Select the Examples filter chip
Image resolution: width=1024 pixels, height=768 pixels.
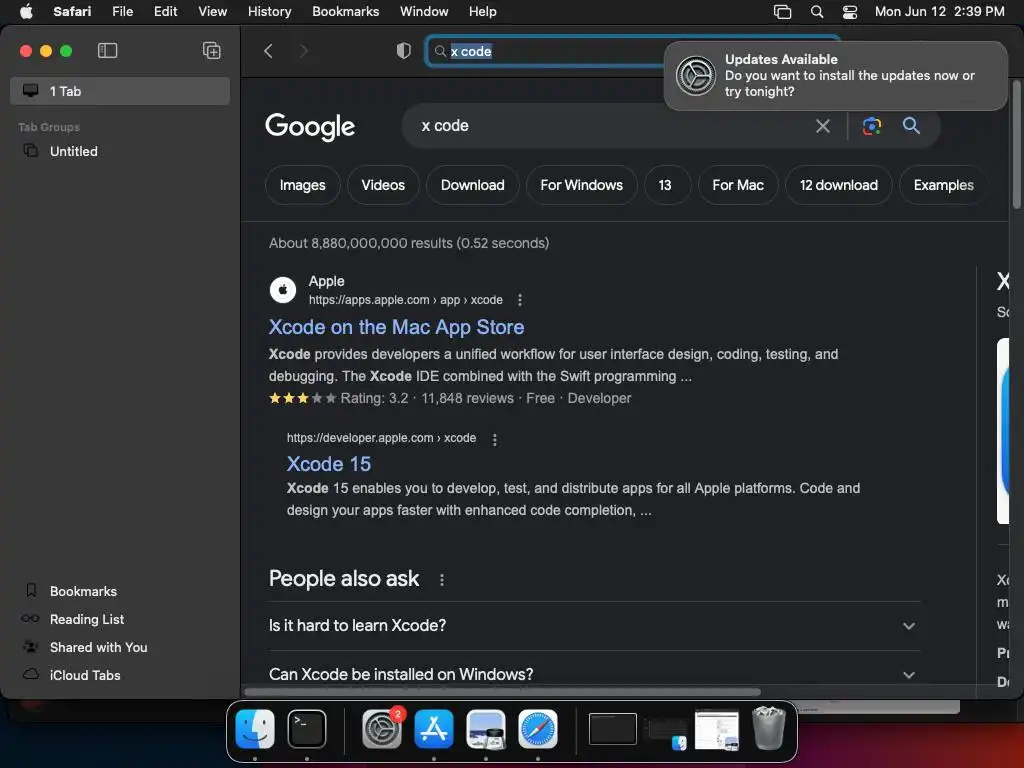(943, 185)
